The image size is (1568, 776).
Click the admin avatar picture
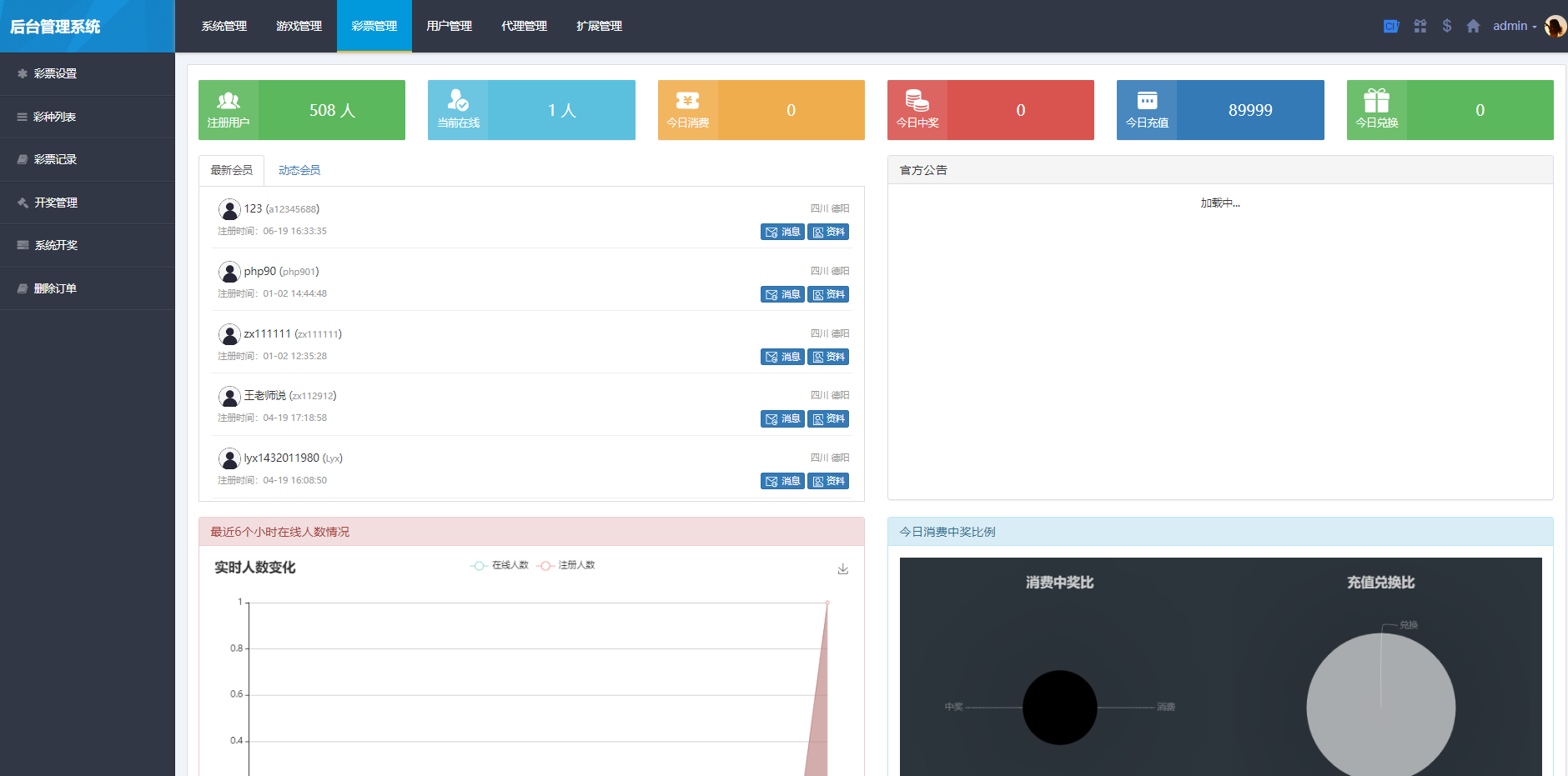coord(1555,26)
